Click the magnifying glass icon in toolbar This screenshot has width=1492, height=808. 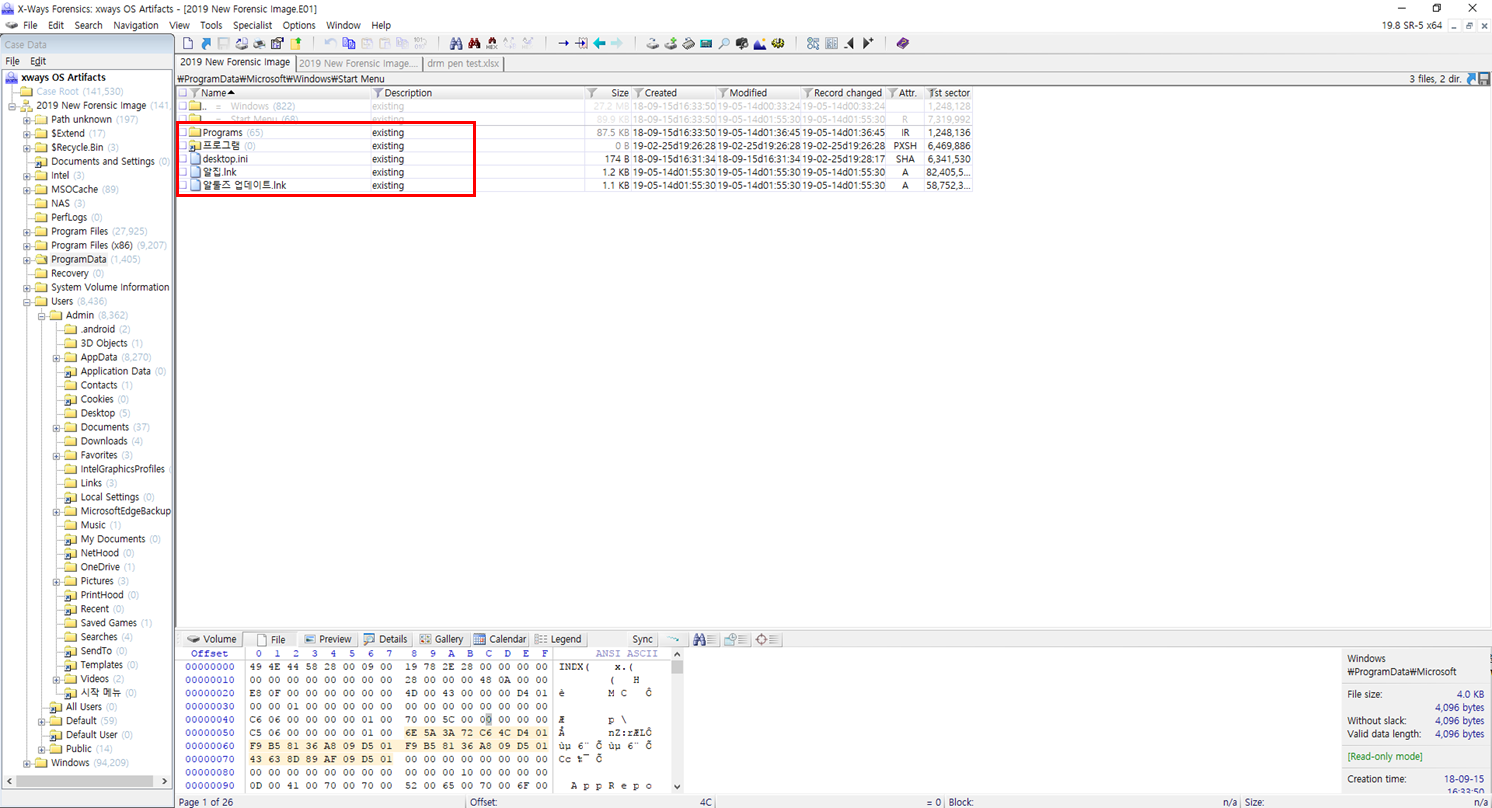pos(724,43)
